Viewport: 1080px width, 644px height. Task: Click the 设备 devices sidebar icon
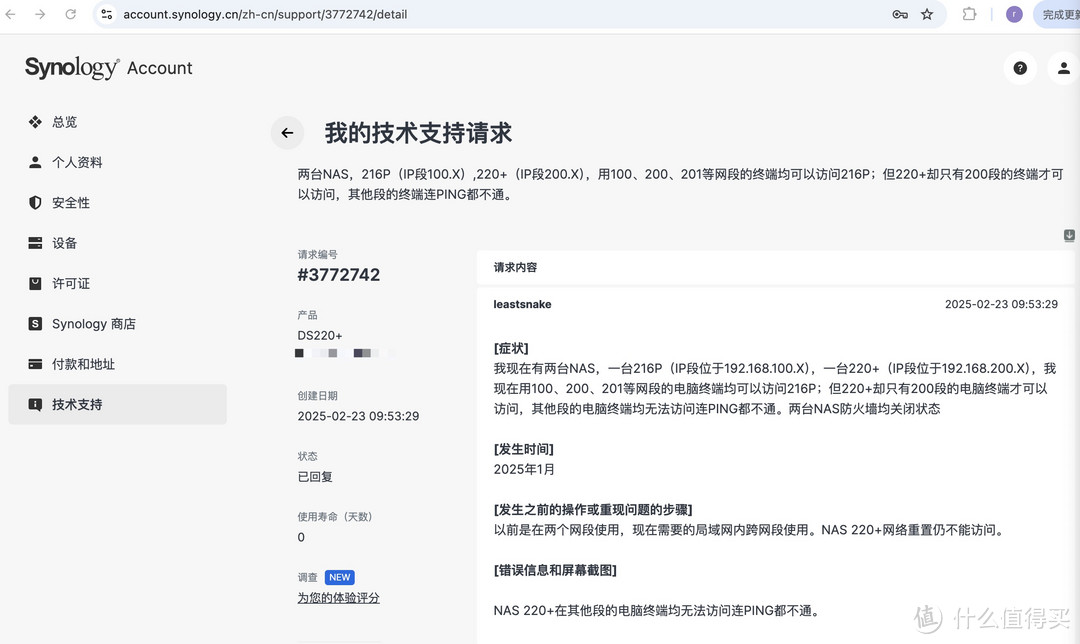pos(34,242)
